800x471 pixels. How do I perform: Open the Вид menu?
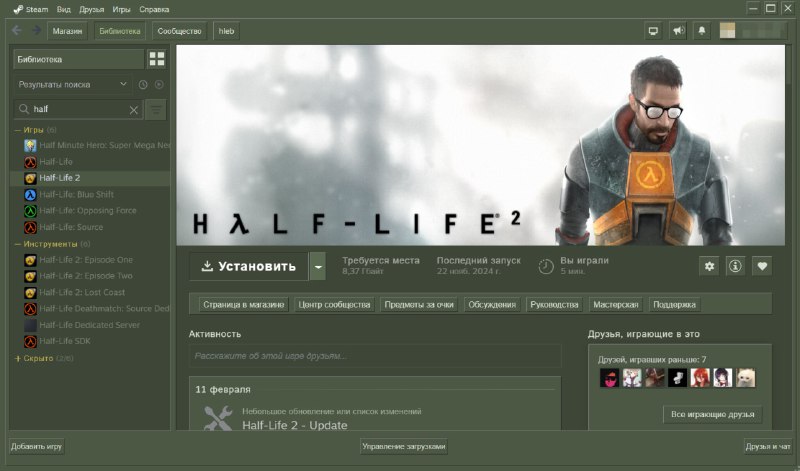tap(64, 9)
